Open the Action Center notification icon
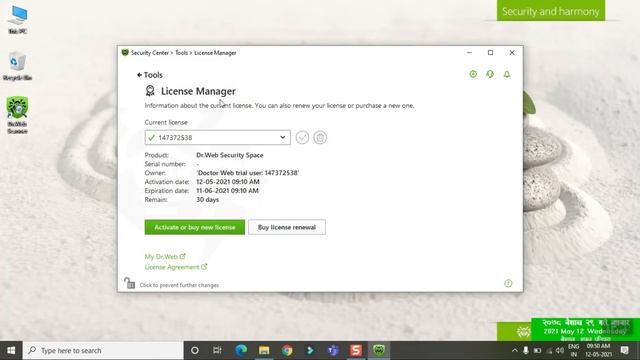640x360 pixels. 624,350
